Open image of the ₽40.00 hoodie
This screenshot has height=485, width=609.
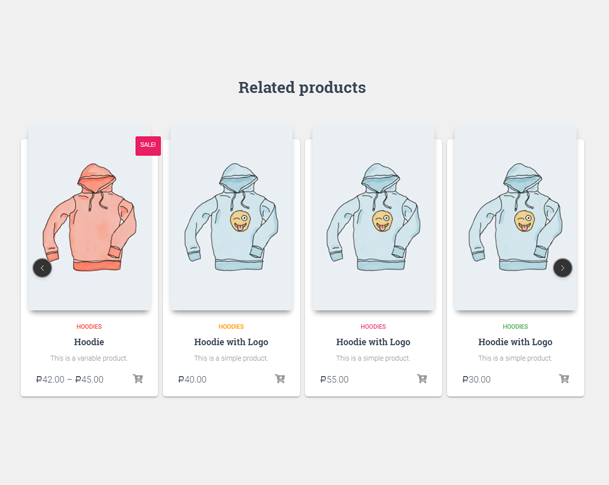[x=231, y=217]
